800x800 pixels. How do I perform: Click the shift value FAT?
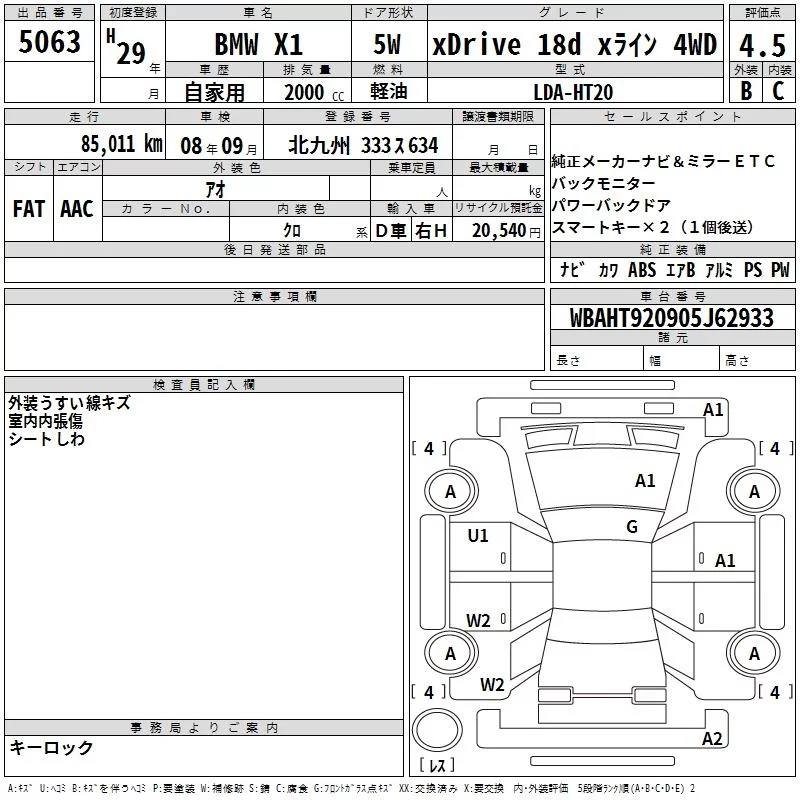[29, 209]
